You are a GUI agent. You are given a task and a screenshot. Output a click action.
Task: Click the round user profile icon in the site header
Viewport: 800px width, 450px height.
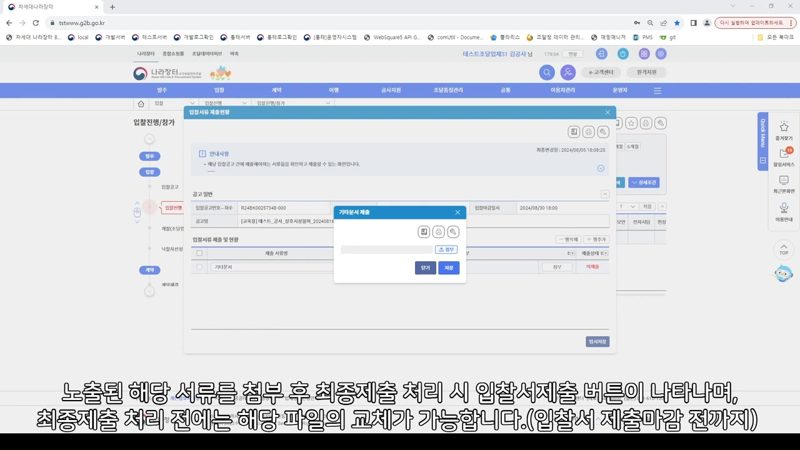pos(568,72)
